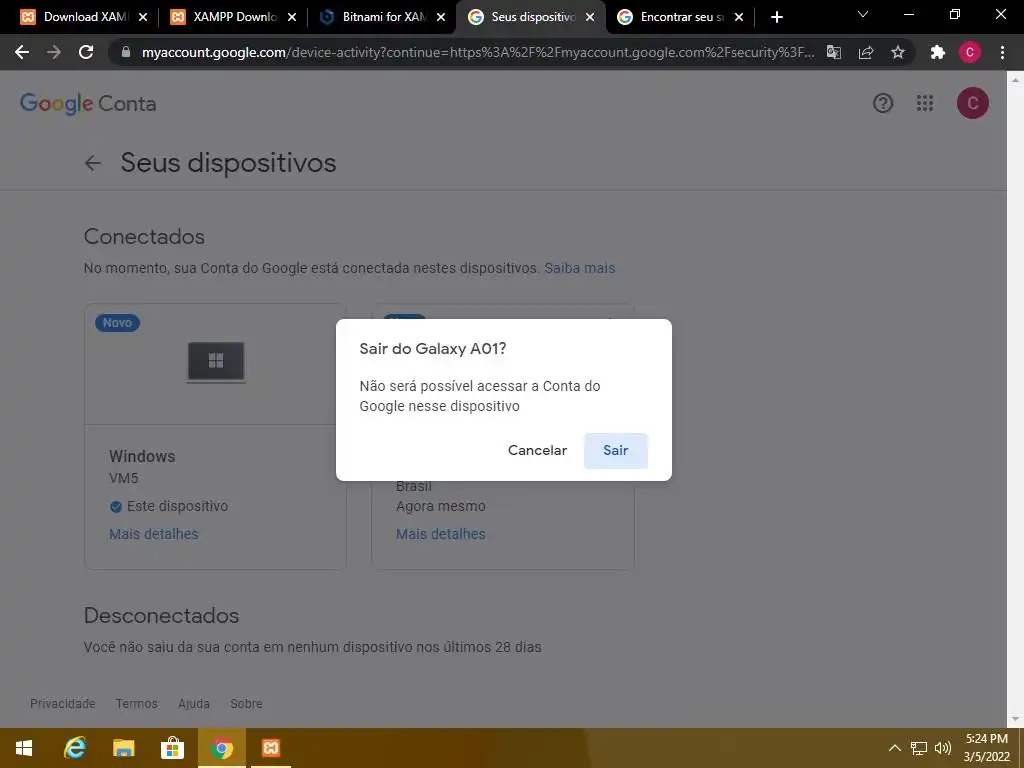Close the Encontrar seu tab
Viewport: 1024px width, 768px height.
[x=739, y=17]
